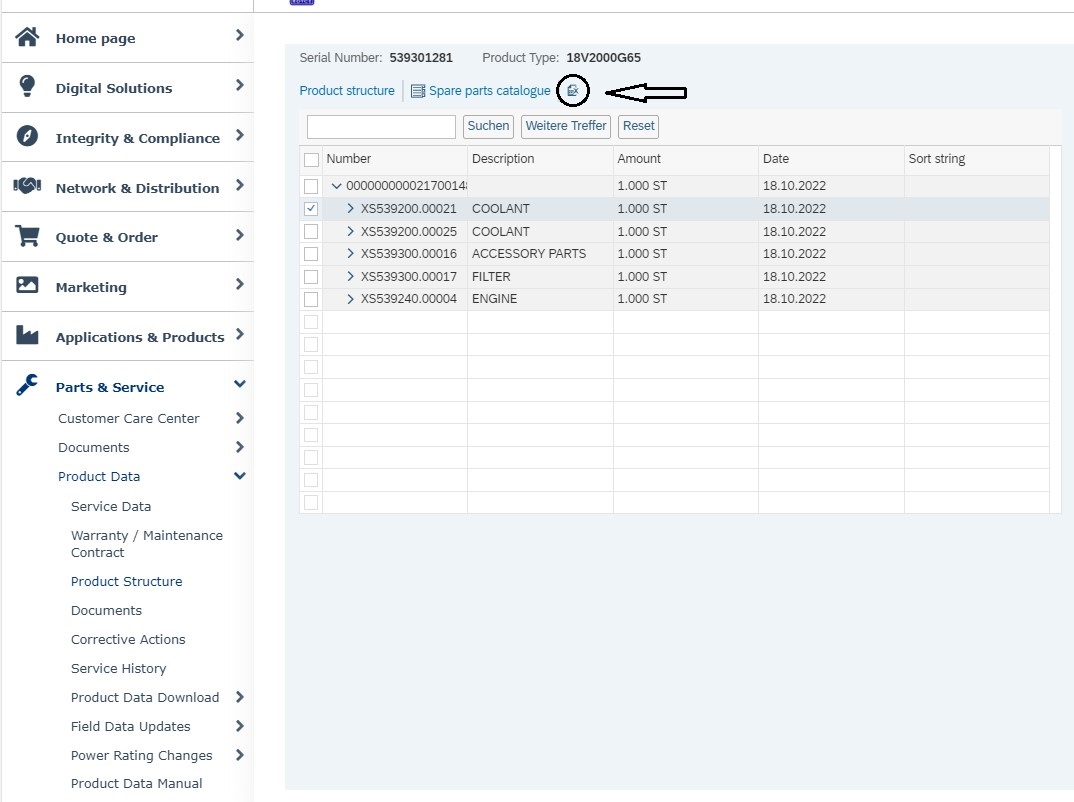Open the Home page menu item
Screen dimensions: 1074x802
tap(95, 38)
